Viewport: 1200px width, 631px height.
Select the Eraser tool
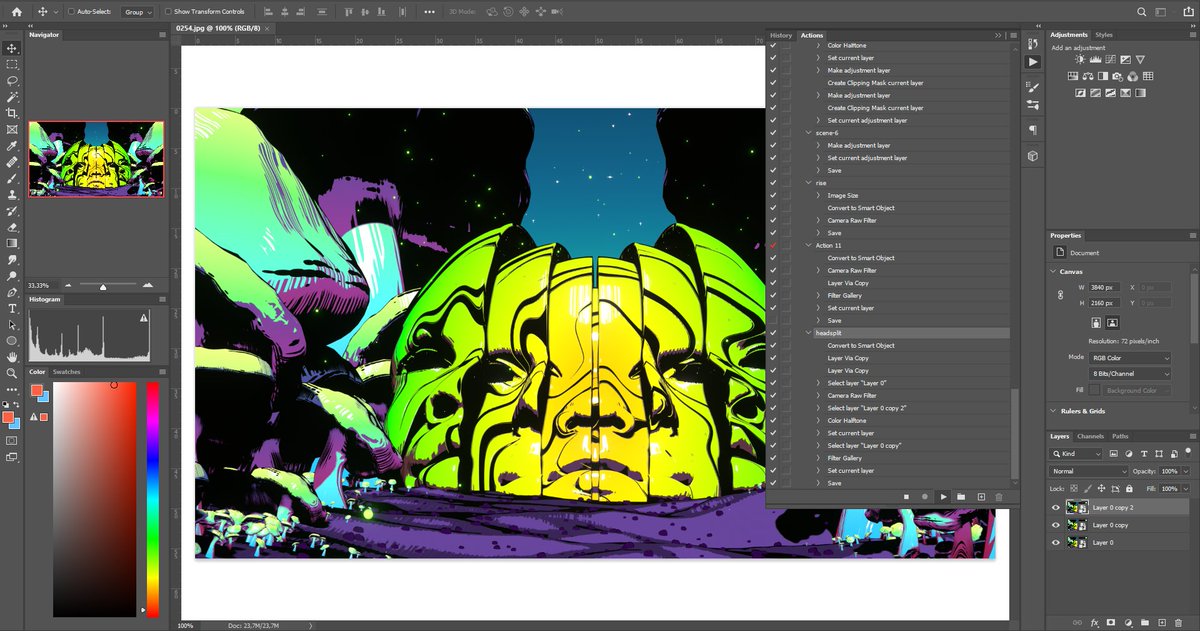[x=12, y=227]
